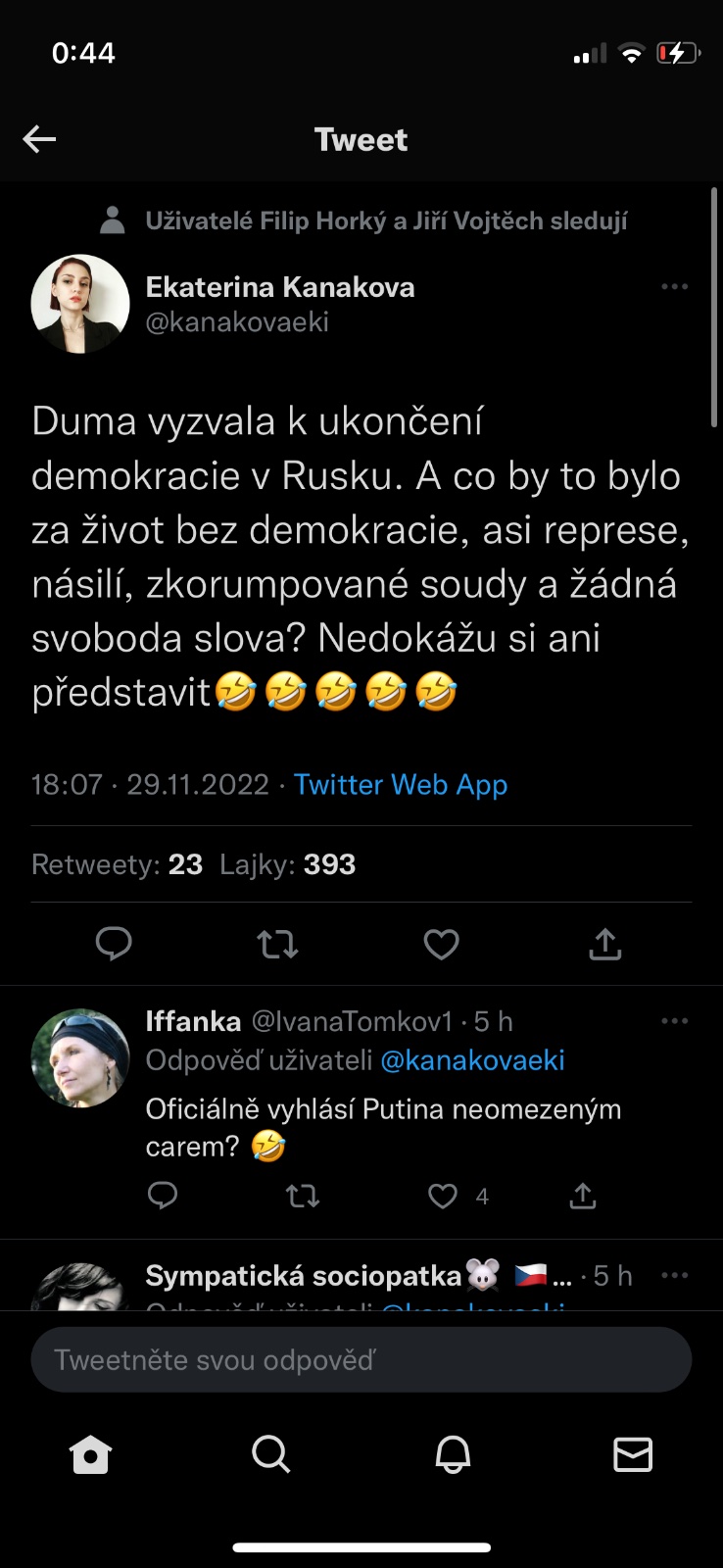Like Iffanka's reply
This screenshot has width=723, height=1568.
[x=443, y=1196]
